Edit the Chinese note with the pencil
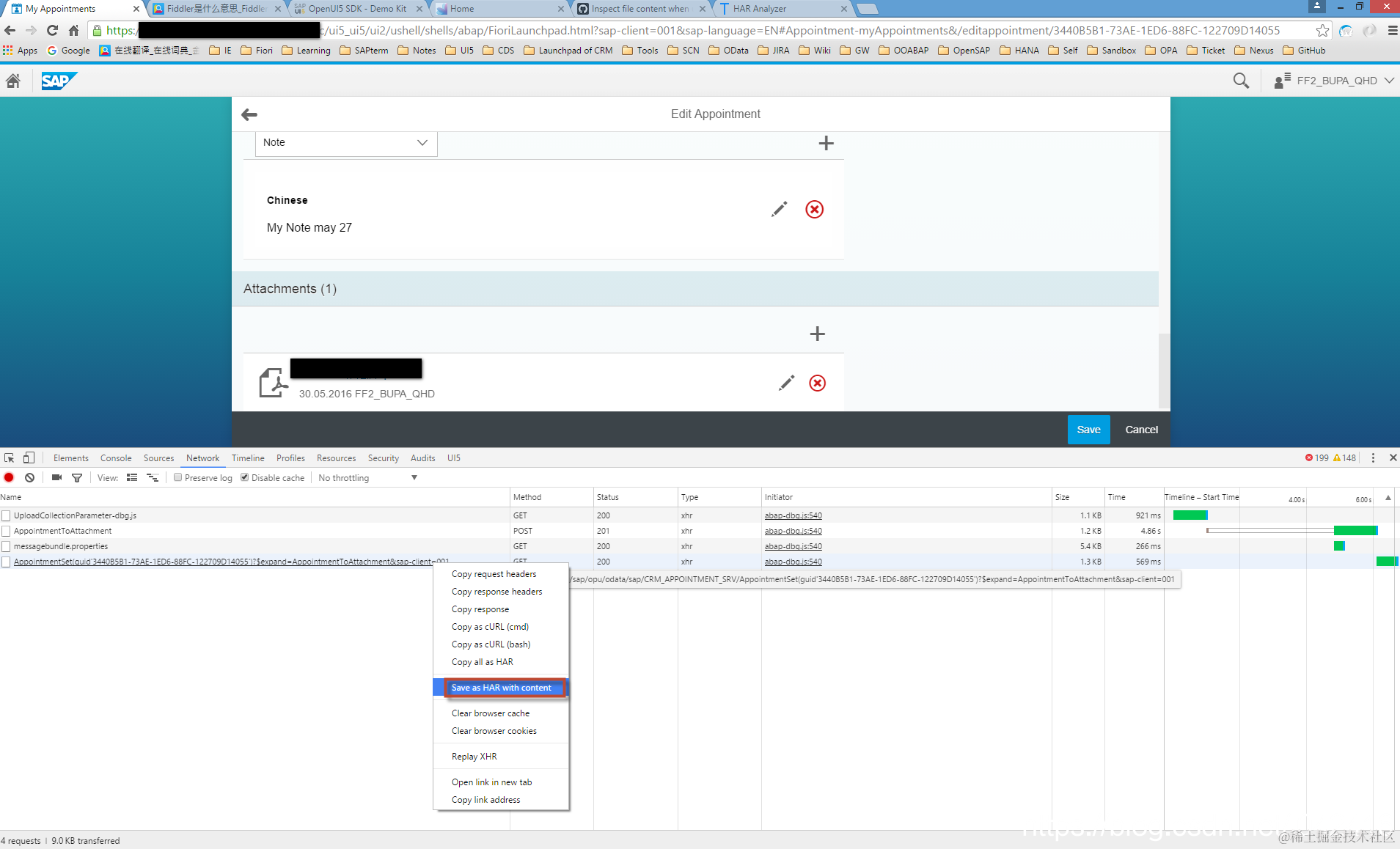Image resolution: width=1400 pixels, height=849 pixels. click(x=779, y=209)
